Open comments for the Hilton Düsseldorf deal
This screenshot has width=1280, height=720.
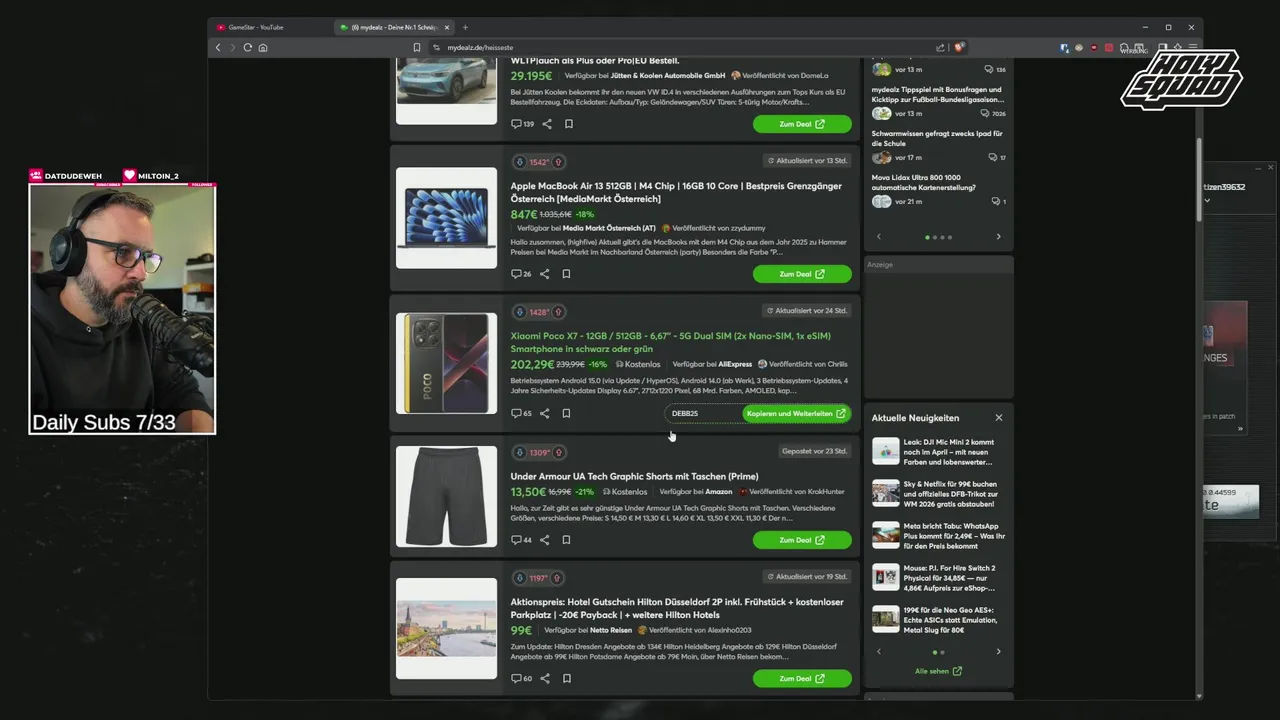521,678
